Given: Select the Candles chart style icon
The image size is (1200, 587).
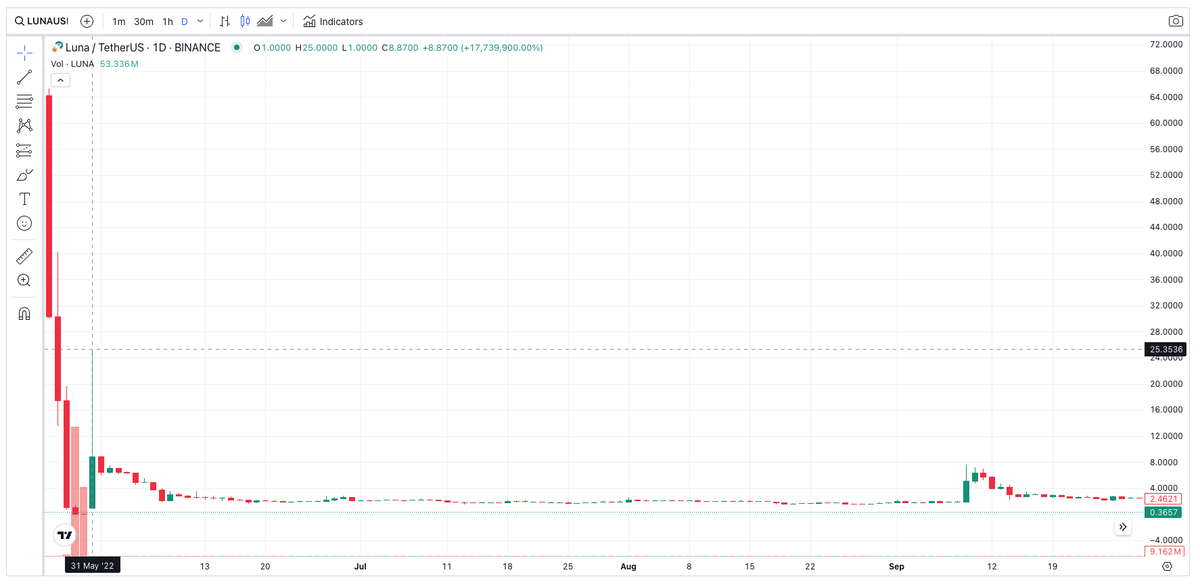Looking at the screenshot, I should coord(244,21).
